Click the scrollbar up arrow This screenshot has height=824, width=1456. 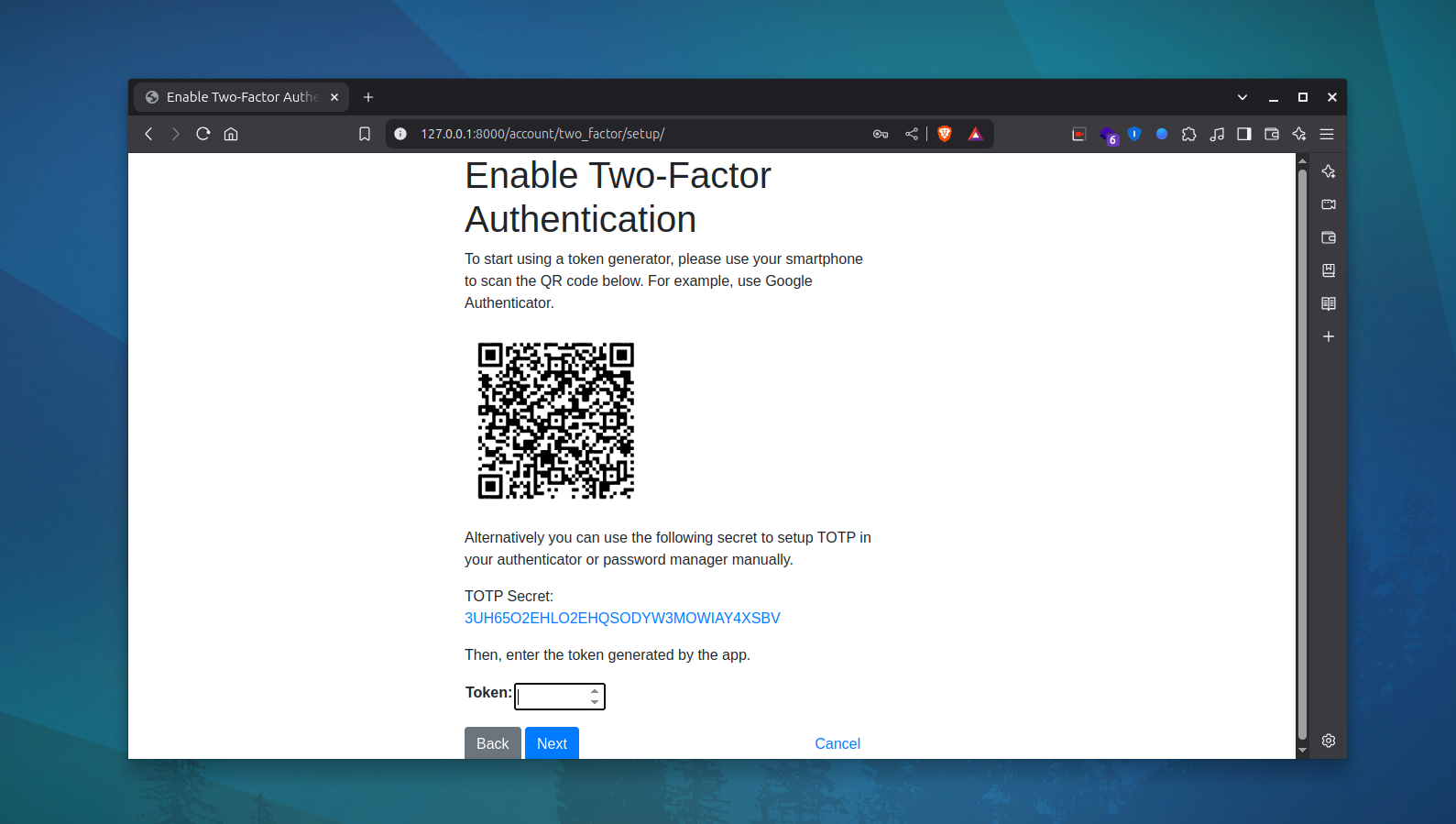point(1302,160)
